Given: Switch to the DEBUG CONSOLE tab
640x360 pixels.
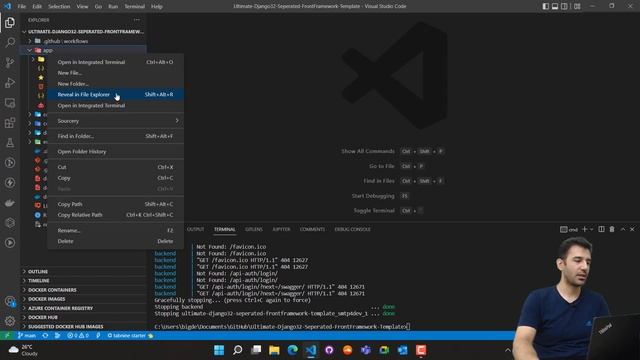Looking at the screenshot, I should (353, 229).
